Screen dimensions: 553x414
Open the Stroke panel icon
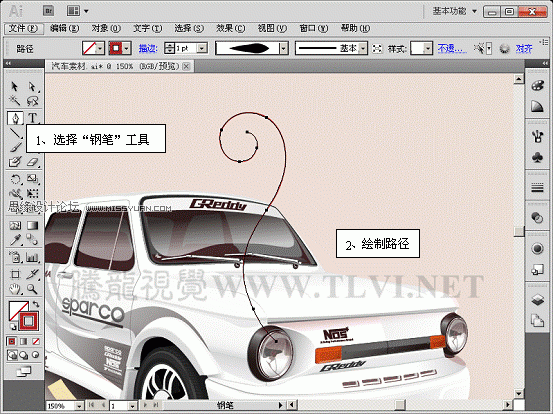537,188
